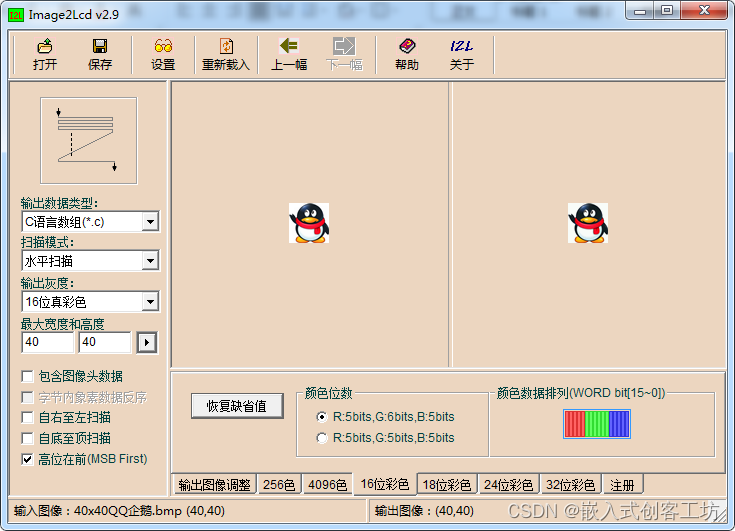
Task: Click the input penguin image preview
Action: click(309, 223)
